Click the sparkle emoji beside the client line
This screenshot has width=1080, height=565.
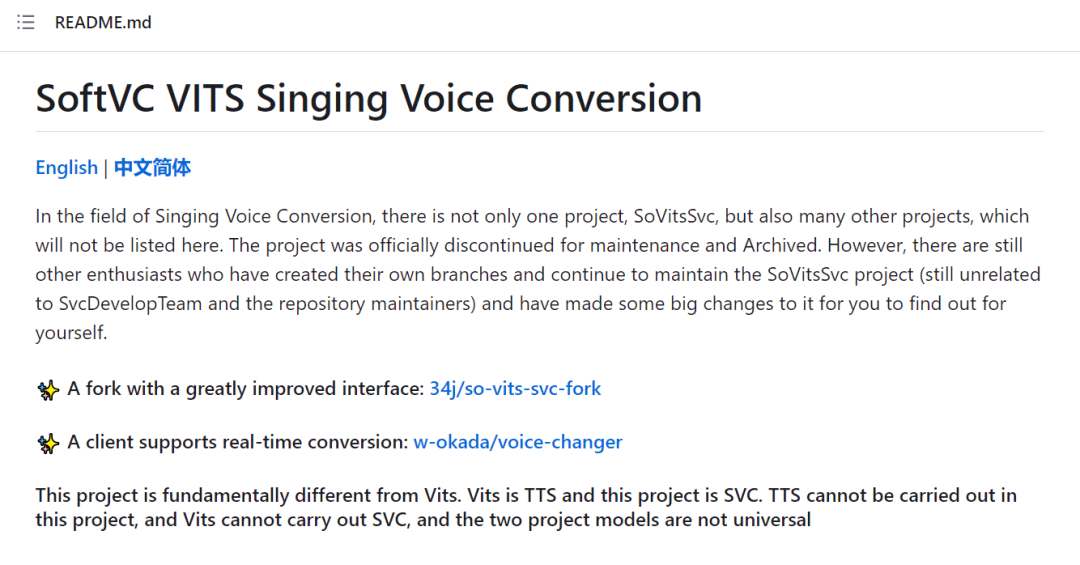coord(47,443)
